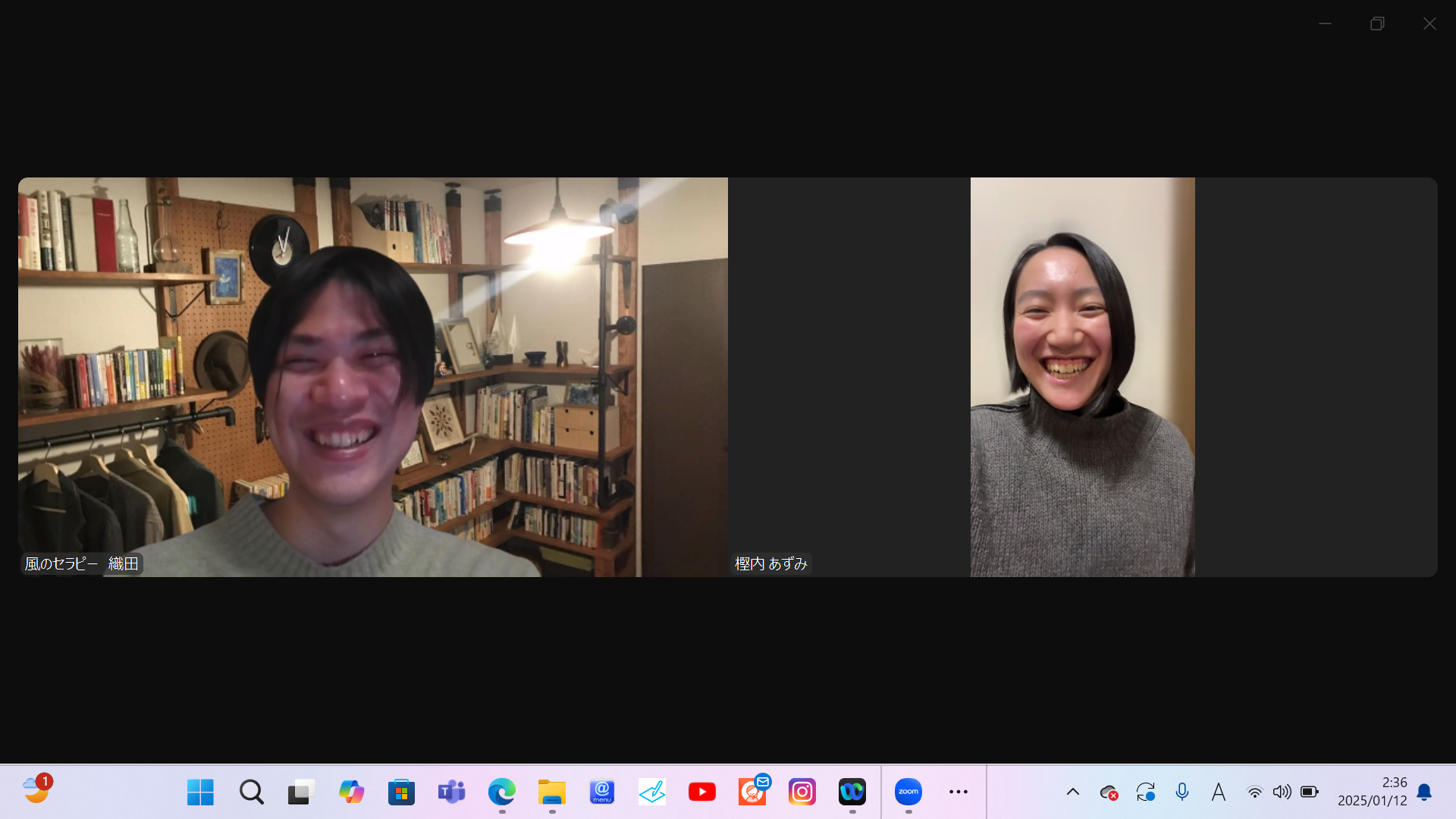
Task: Expand taskbar overflow three dots
Action: [959, 792]
